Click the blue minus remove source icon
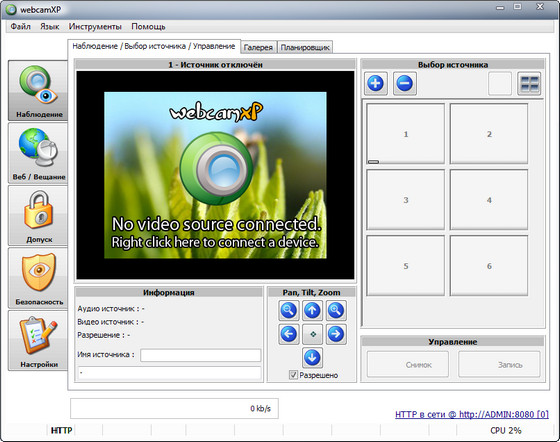This screenshot has width=560, height=442. [405, 84]
